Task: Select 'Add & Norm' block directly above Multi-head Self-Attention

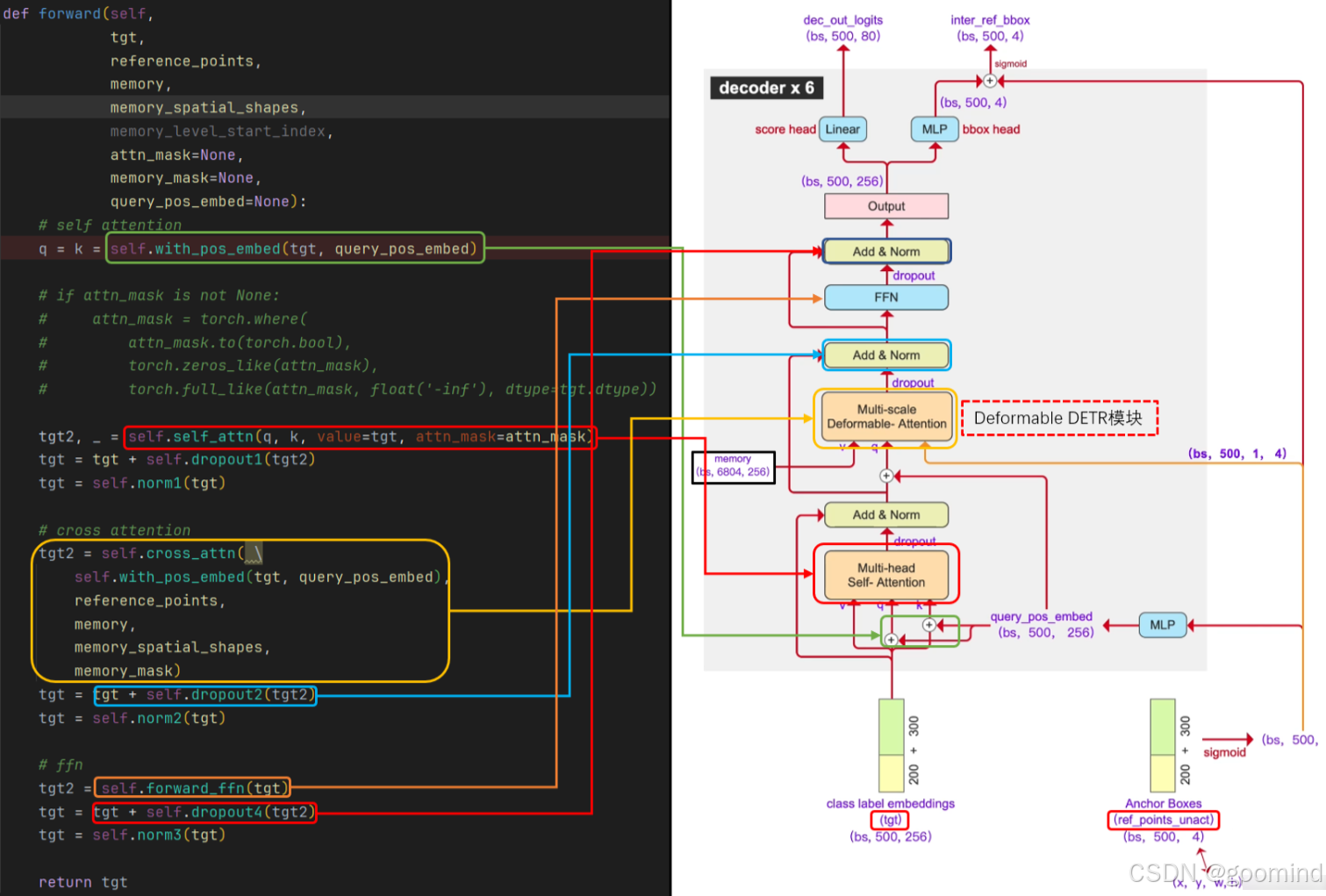Action: tap(886, 515)
